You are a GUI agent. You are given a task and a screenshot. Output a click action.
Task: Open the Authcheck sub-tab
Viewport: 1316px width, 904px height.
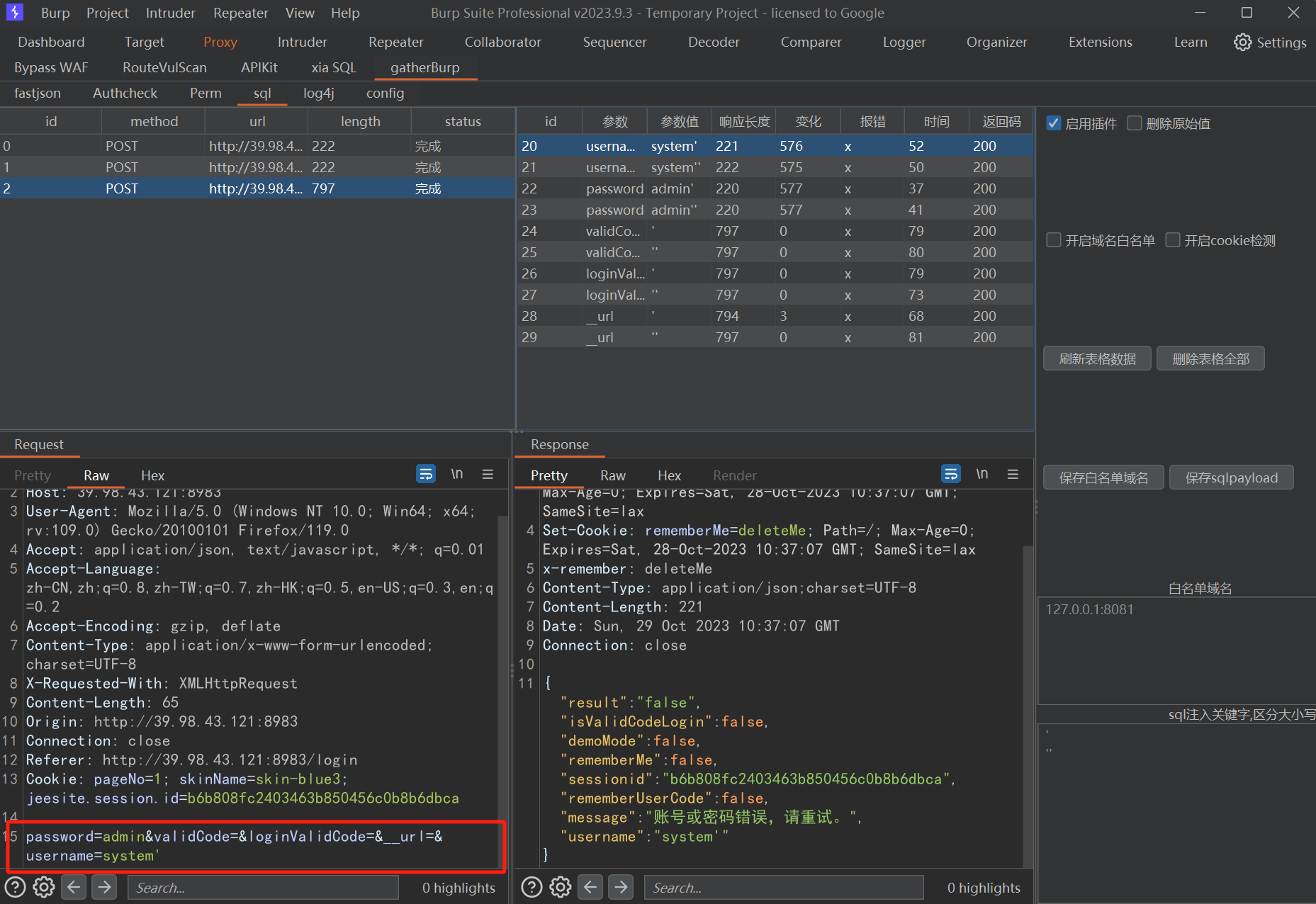(x=125, y=93)
